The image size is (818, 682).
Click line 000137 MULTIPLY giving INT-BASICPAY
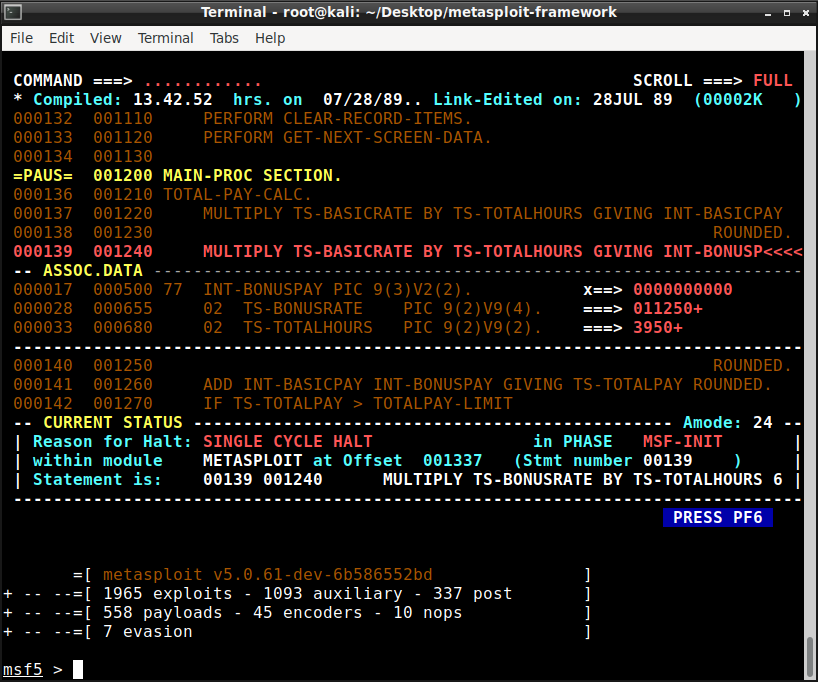click(398, 214)
